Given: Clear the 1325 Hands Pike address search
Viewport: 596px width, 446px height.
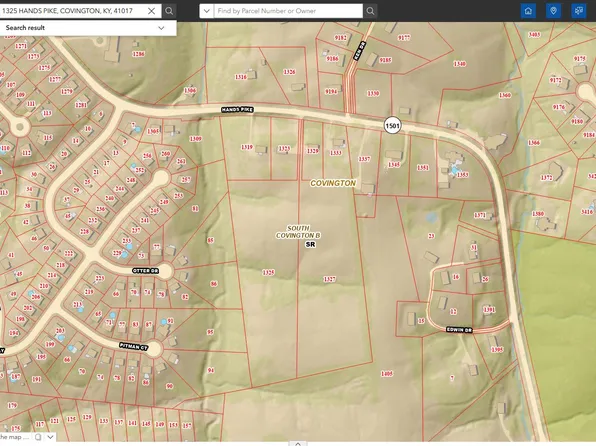Looking at the screenshot, I should point(151,11).
